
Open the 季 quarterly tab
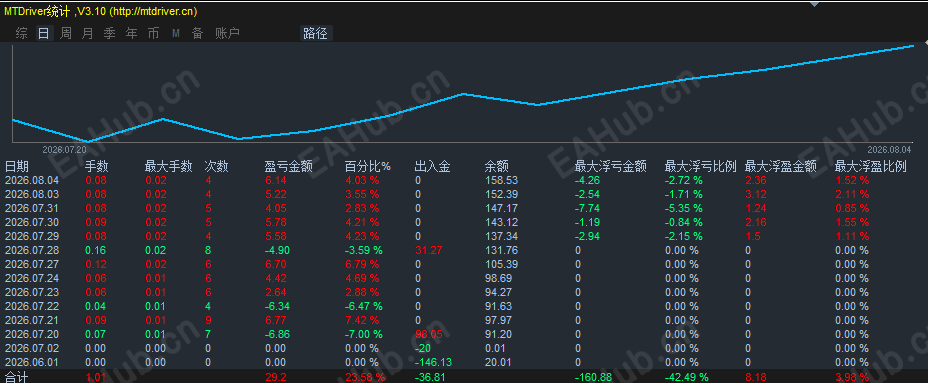point(109,34)
